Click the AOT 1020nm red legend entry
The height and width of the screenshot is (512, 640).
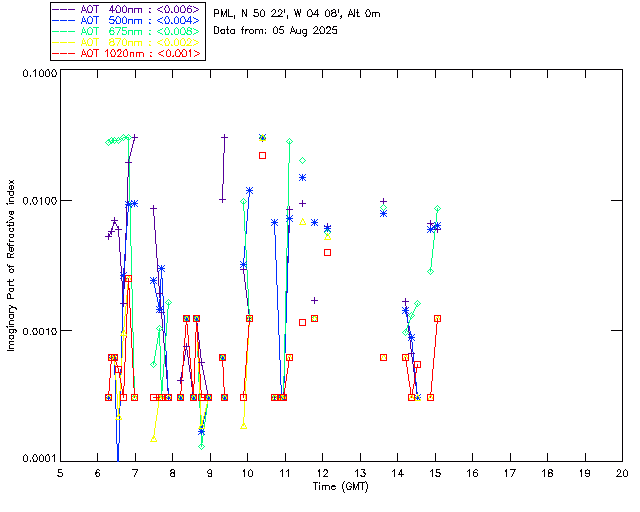127,52
